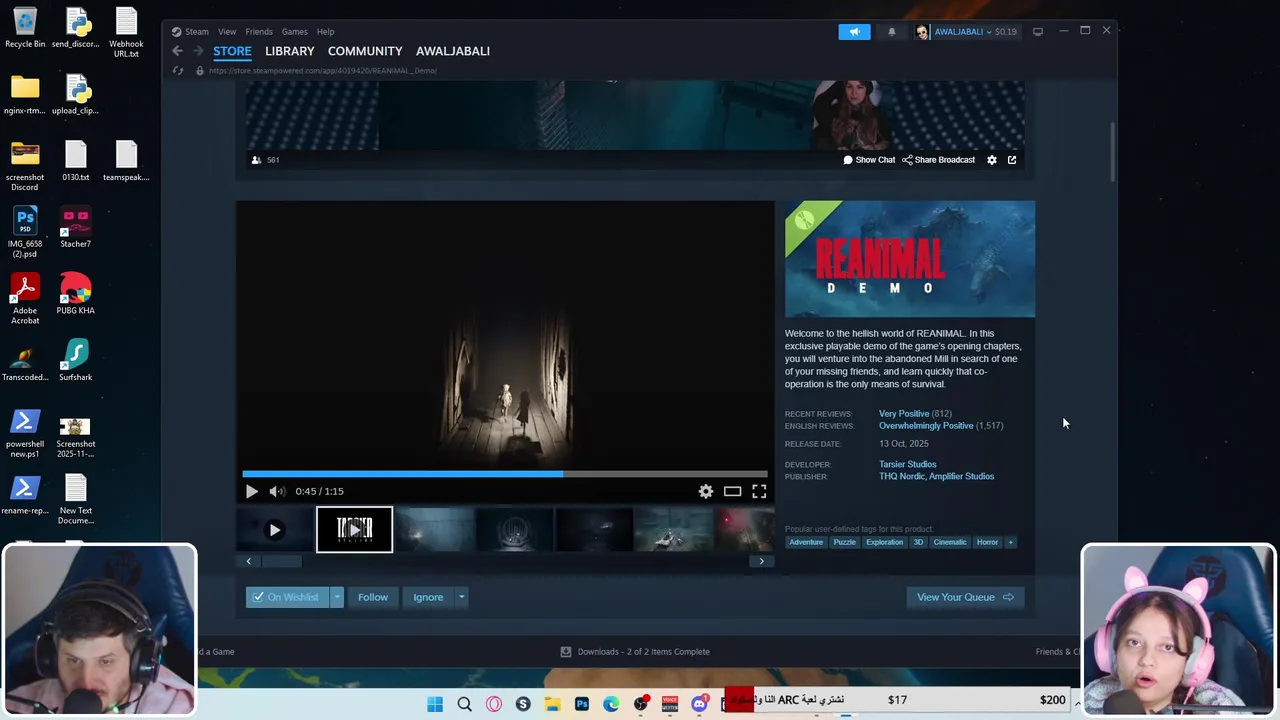Open Discord from the taskbar
The width and height of the screenshot is (1280, 720).
click(x=699, y=704)
